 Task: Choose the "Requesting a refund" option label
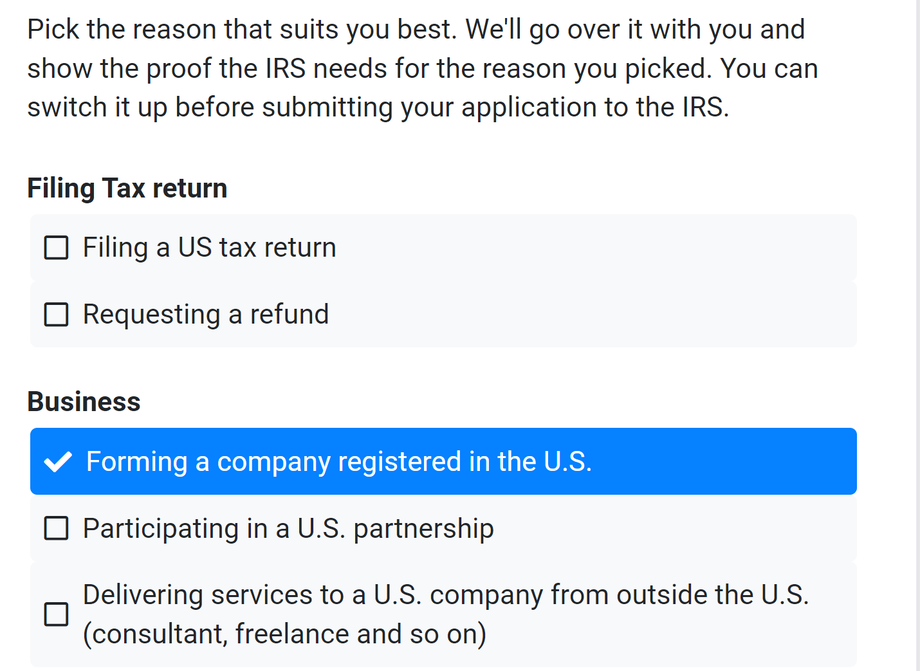[205, 315]
